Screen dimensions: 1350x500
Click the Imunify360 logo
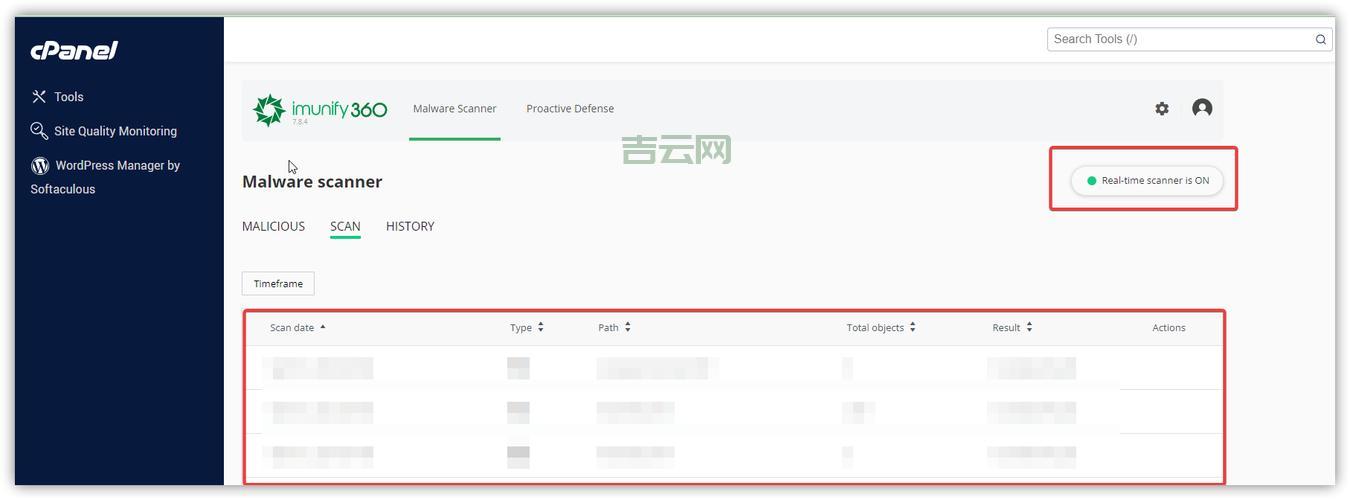coord(320,110)
